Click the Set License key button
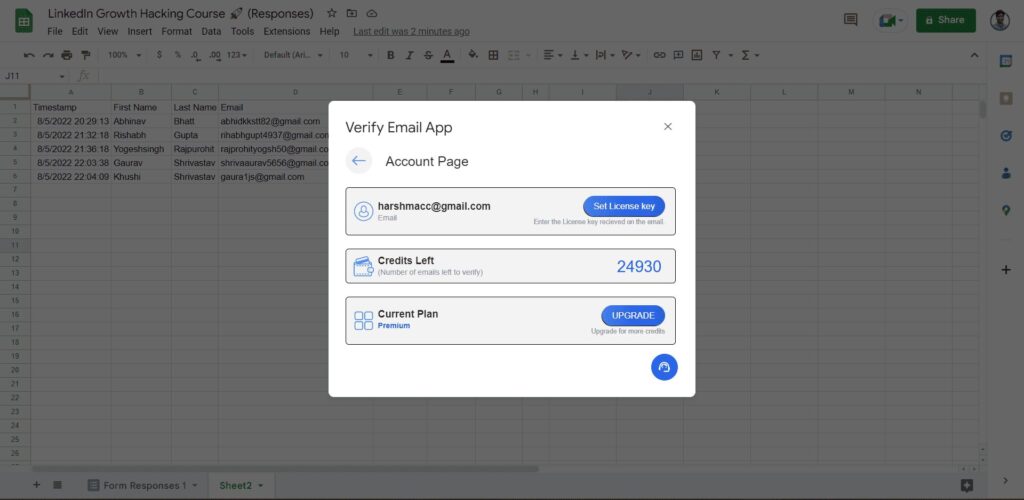 (624, 206)
